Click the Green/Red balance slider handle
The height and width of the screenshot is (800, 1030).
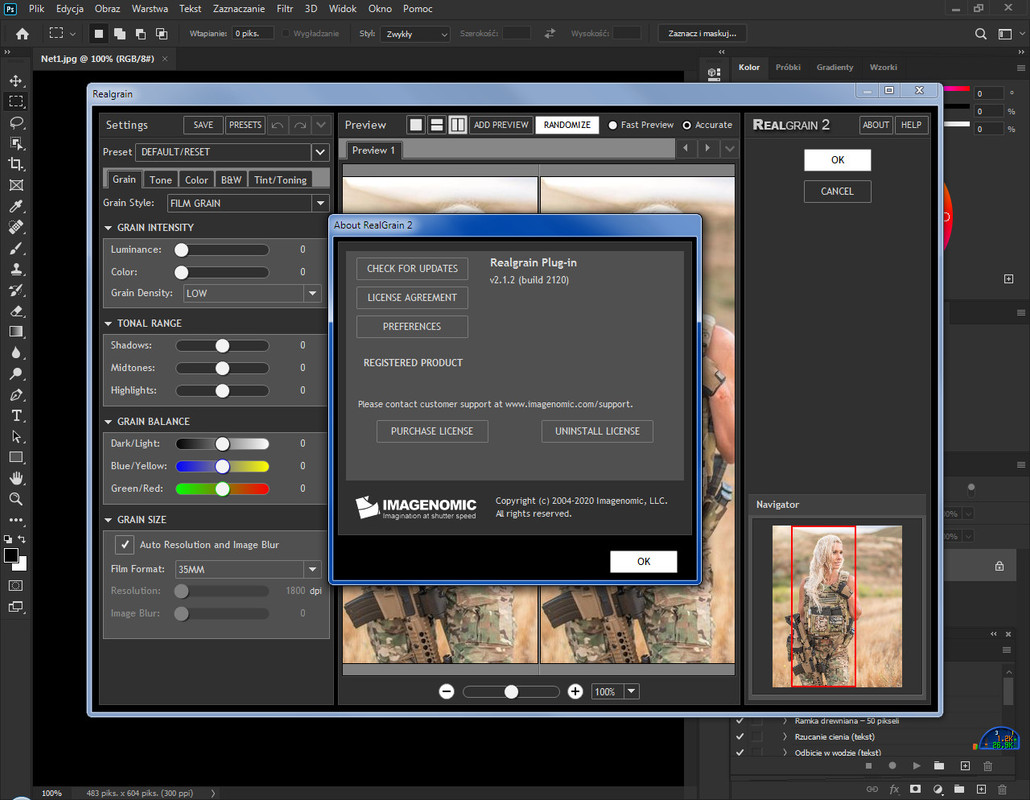[223, 489]
